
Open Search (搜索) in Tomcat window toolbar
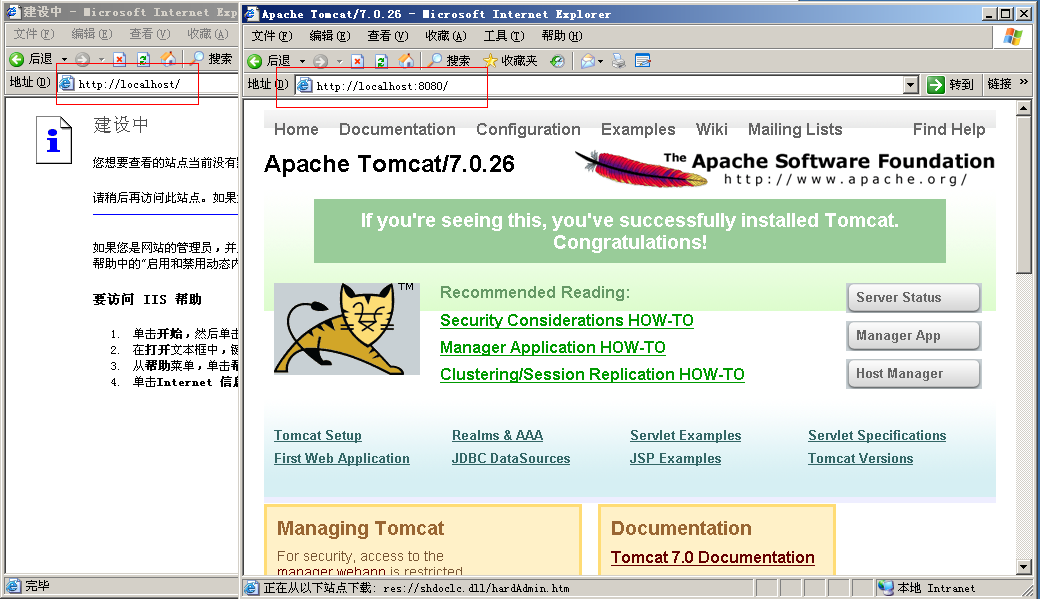click(x=449, y=61)
